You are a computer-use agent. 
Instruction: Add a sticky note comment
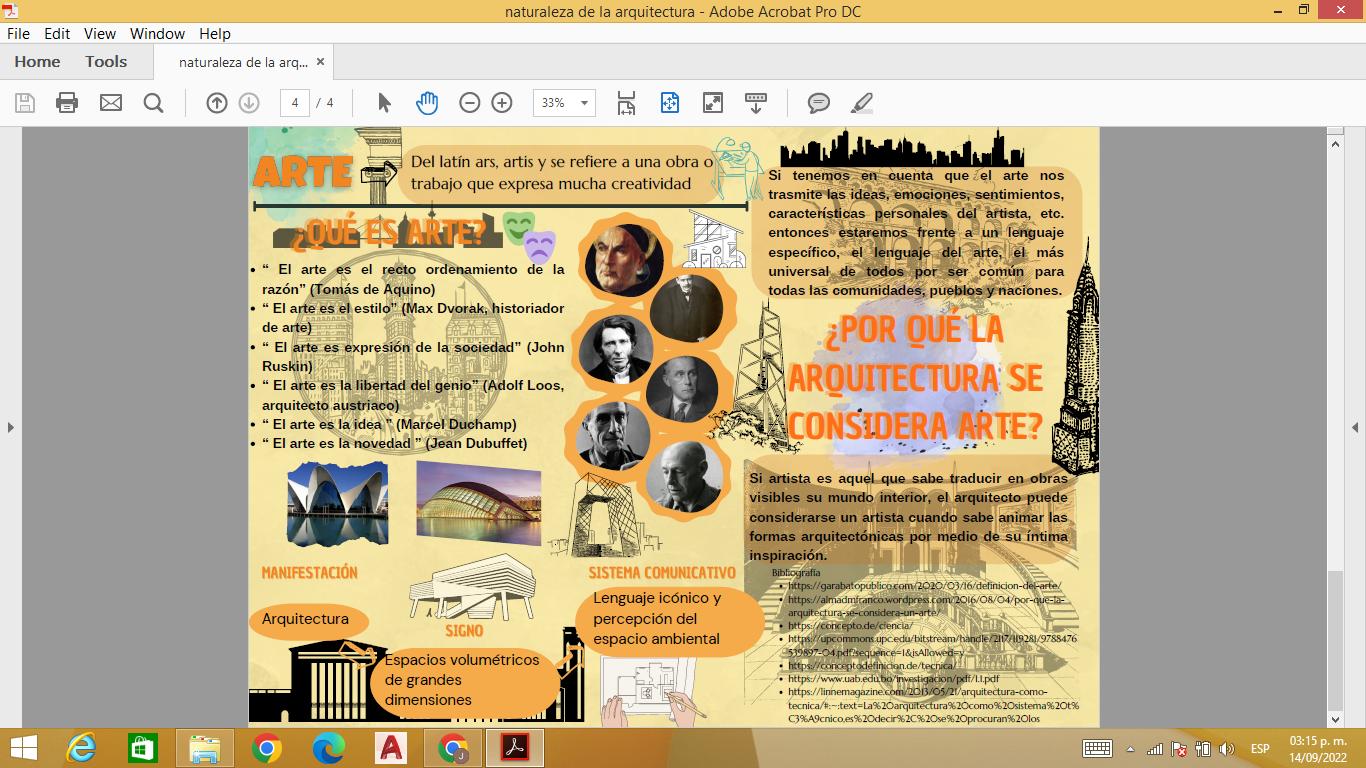pos(819,102)
